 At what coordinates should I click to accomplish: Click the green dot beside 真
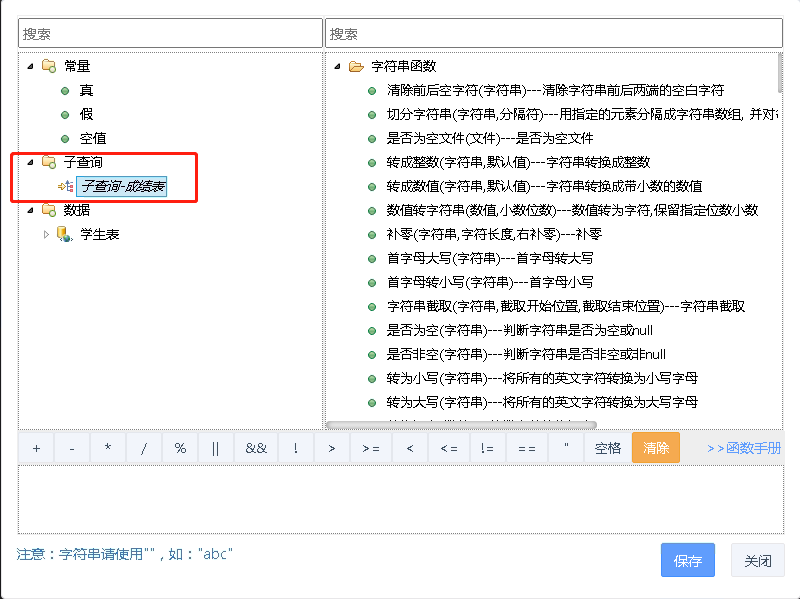pyautogui.click(x=65, y=90)
